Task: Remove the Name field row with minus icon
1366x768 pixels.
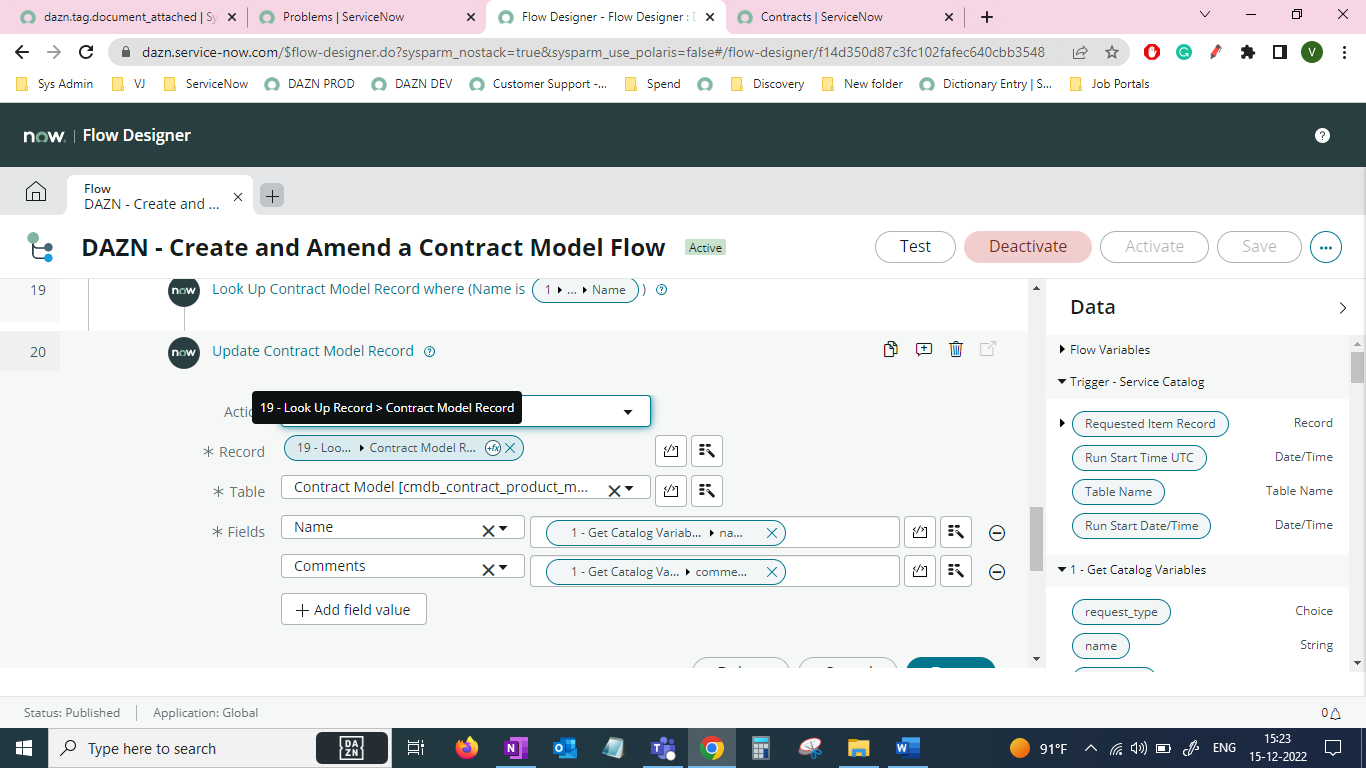Action: point(997,533)
